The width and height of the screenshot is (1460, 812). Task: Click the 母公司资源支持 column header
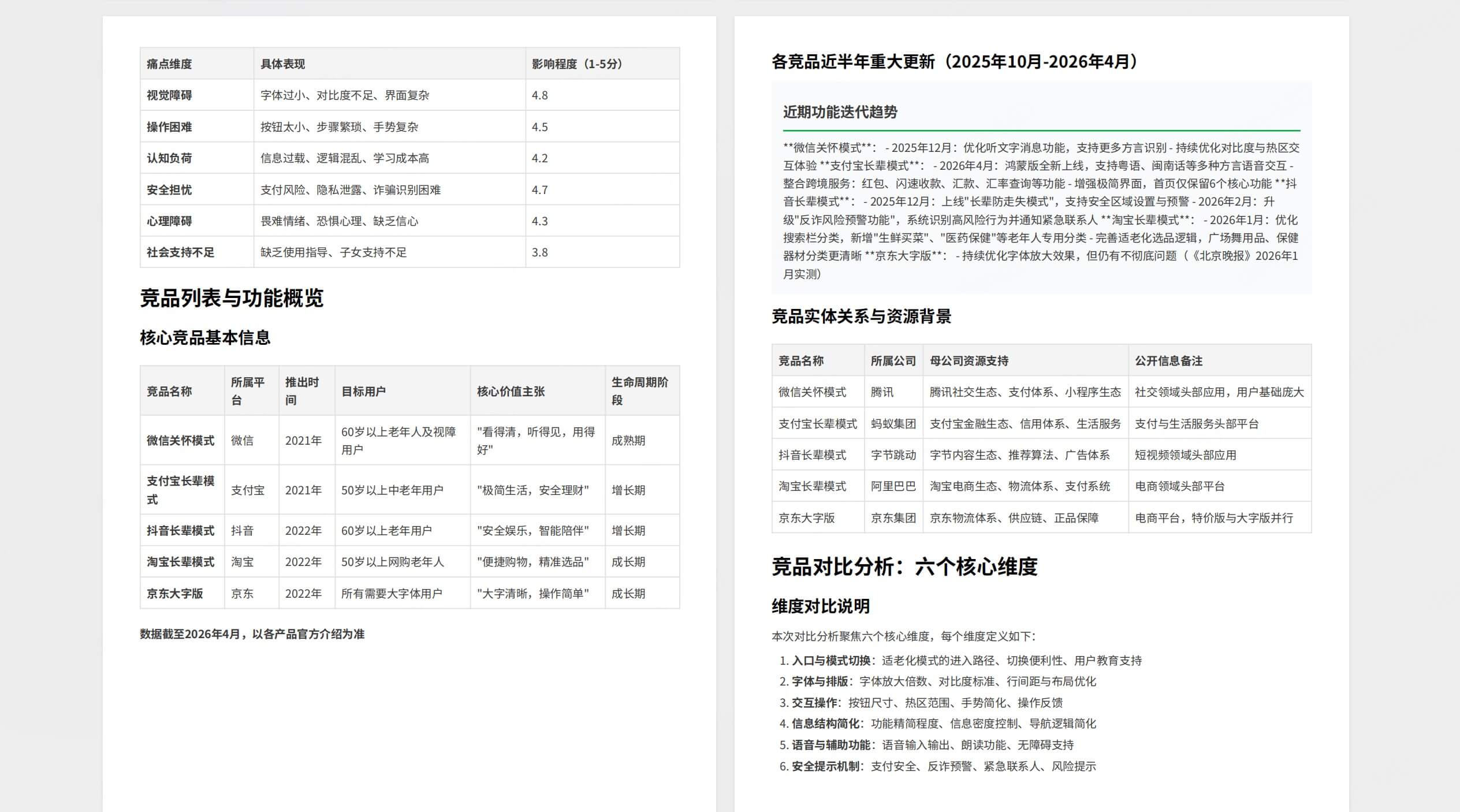click(x=969, y=361)
